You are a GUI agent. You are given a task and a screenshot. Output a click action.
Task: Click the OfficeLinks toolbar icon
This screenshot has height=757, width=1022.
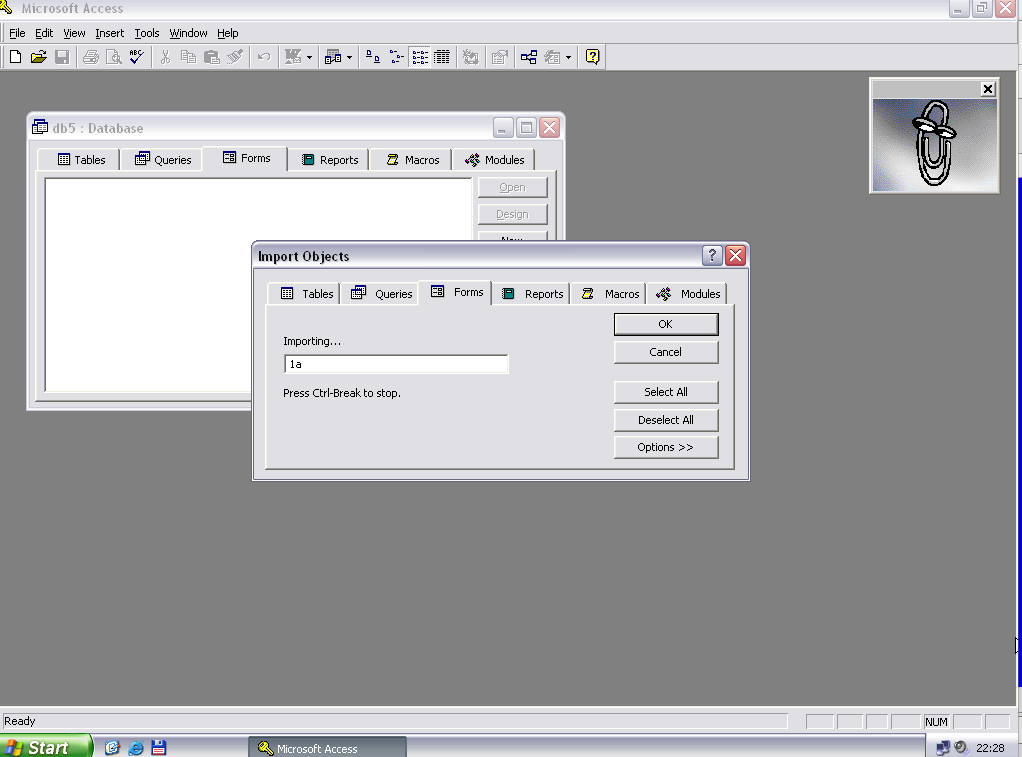[x=293, y=57]
